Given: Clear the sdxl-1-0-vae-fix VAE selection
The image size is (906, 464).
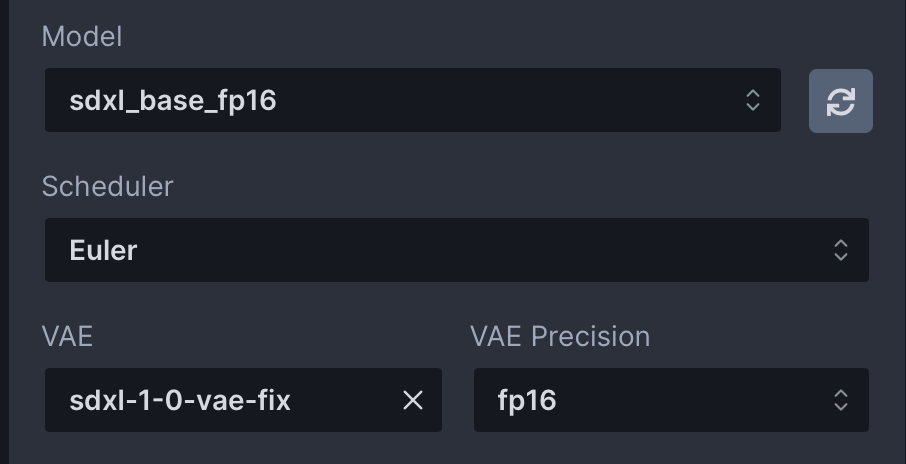Looking at the screenshot, I should tap(413, 401).
